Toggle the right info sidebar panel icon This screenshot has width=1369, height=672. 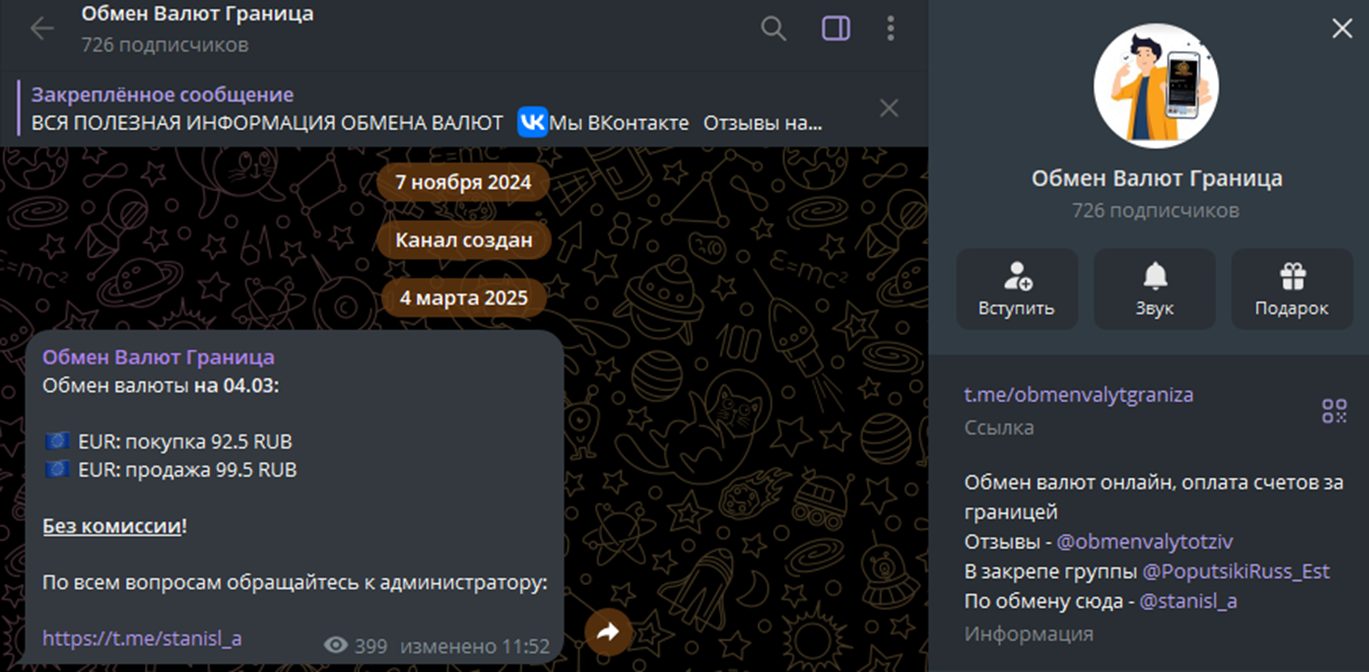click(836, 28)
